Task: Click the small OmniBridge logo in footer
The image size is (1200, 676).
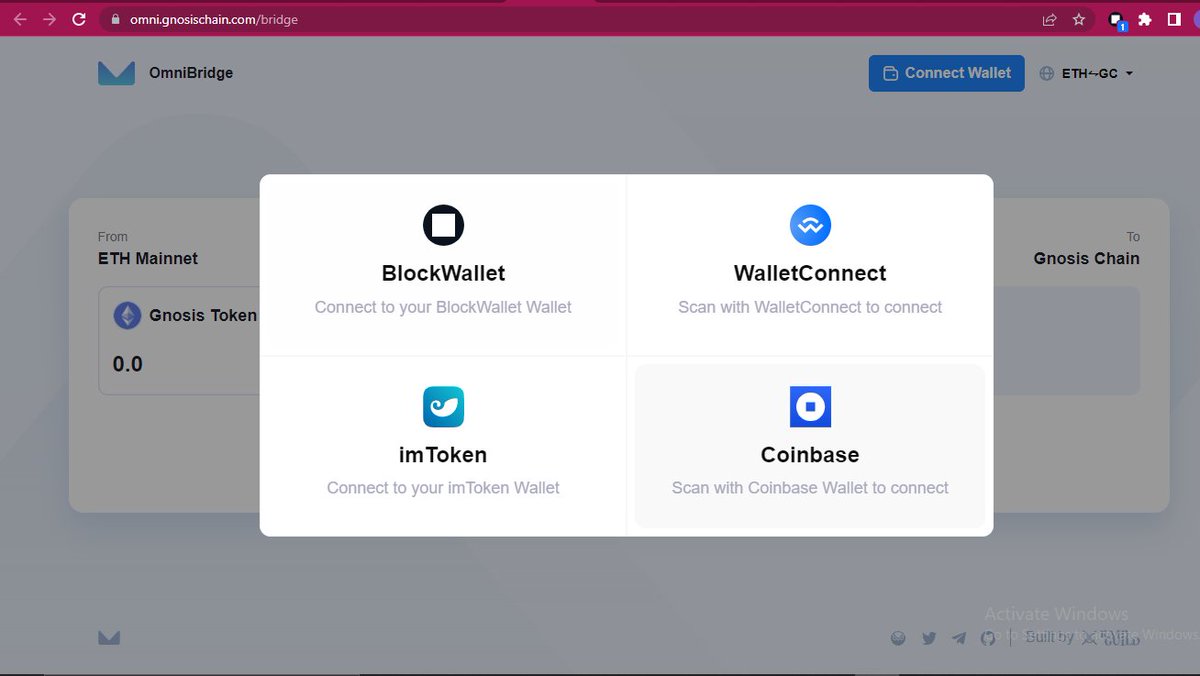Action: pos(109,637)
